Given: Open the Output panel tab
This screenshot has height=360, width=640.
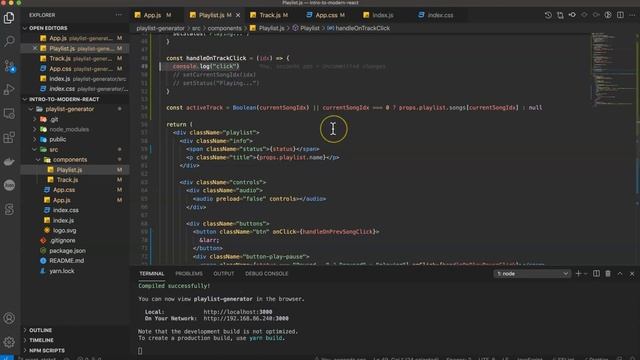Looking at the screenshot, I should [224, 273].
